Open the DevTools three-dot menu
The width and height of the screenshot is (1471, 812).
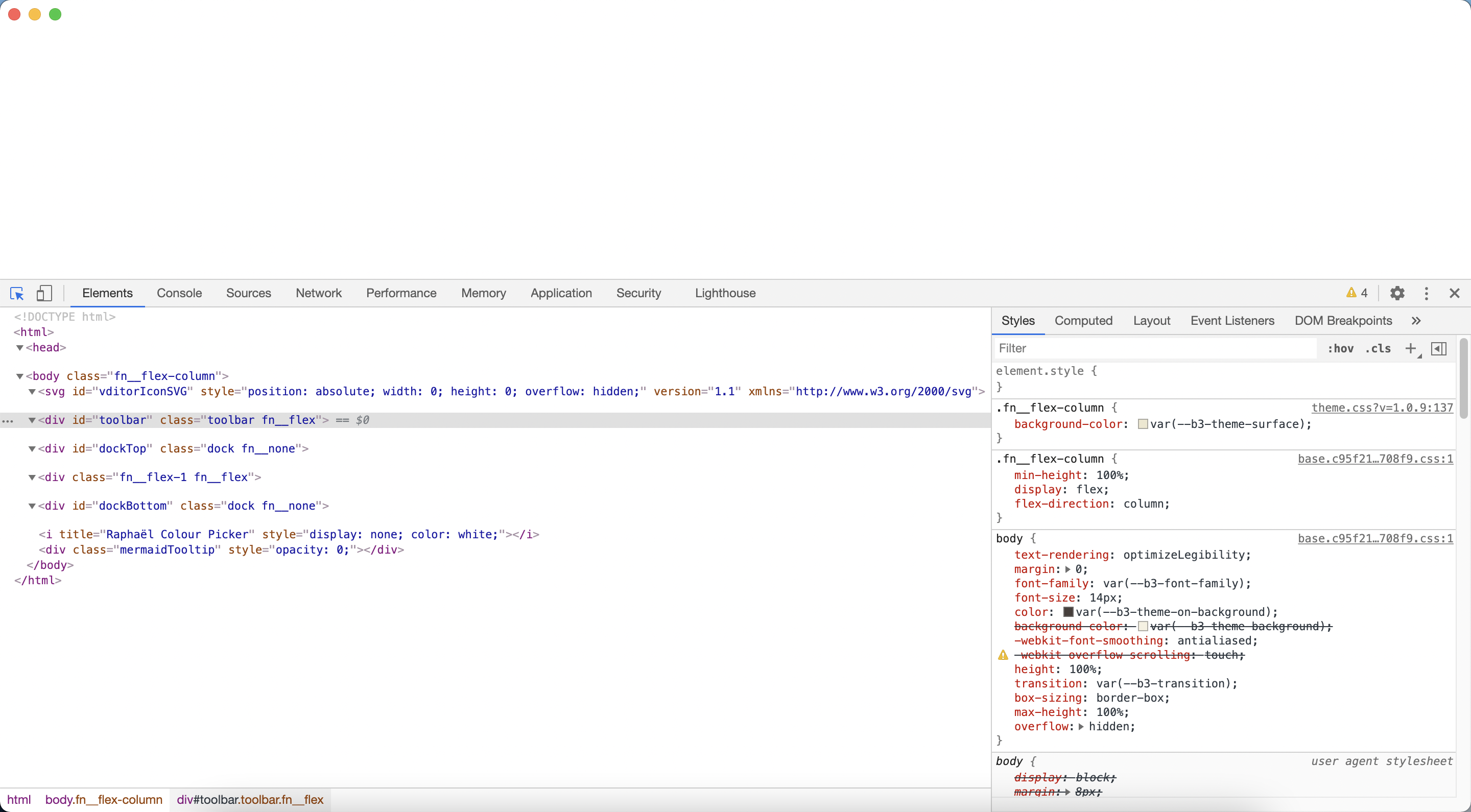1426,294
